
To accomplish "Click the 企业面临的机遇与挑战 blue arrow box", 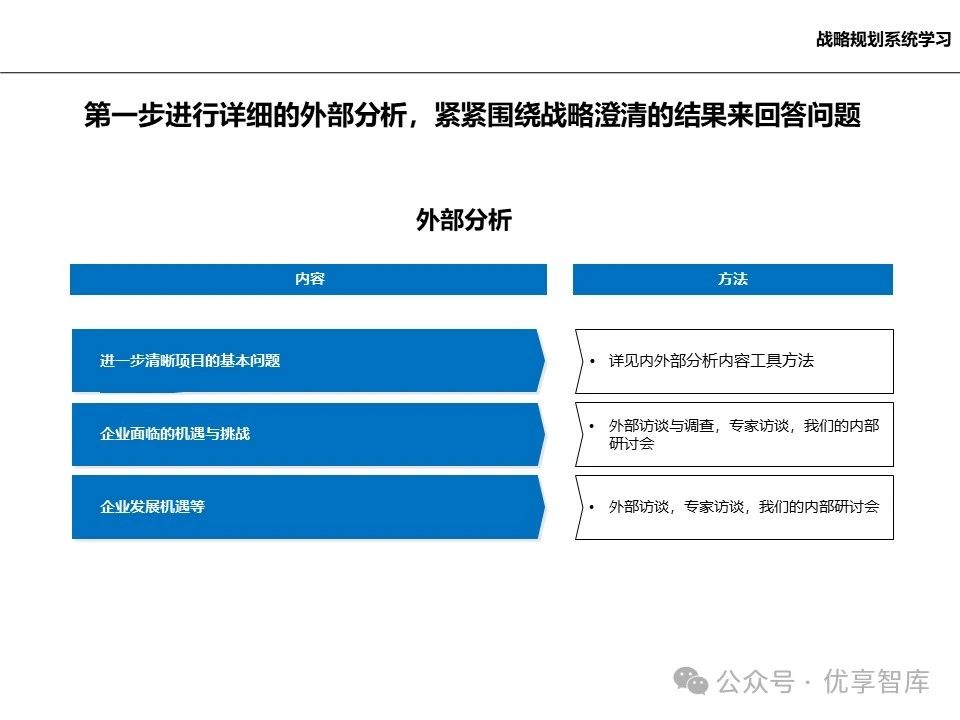I will point(308,434).
